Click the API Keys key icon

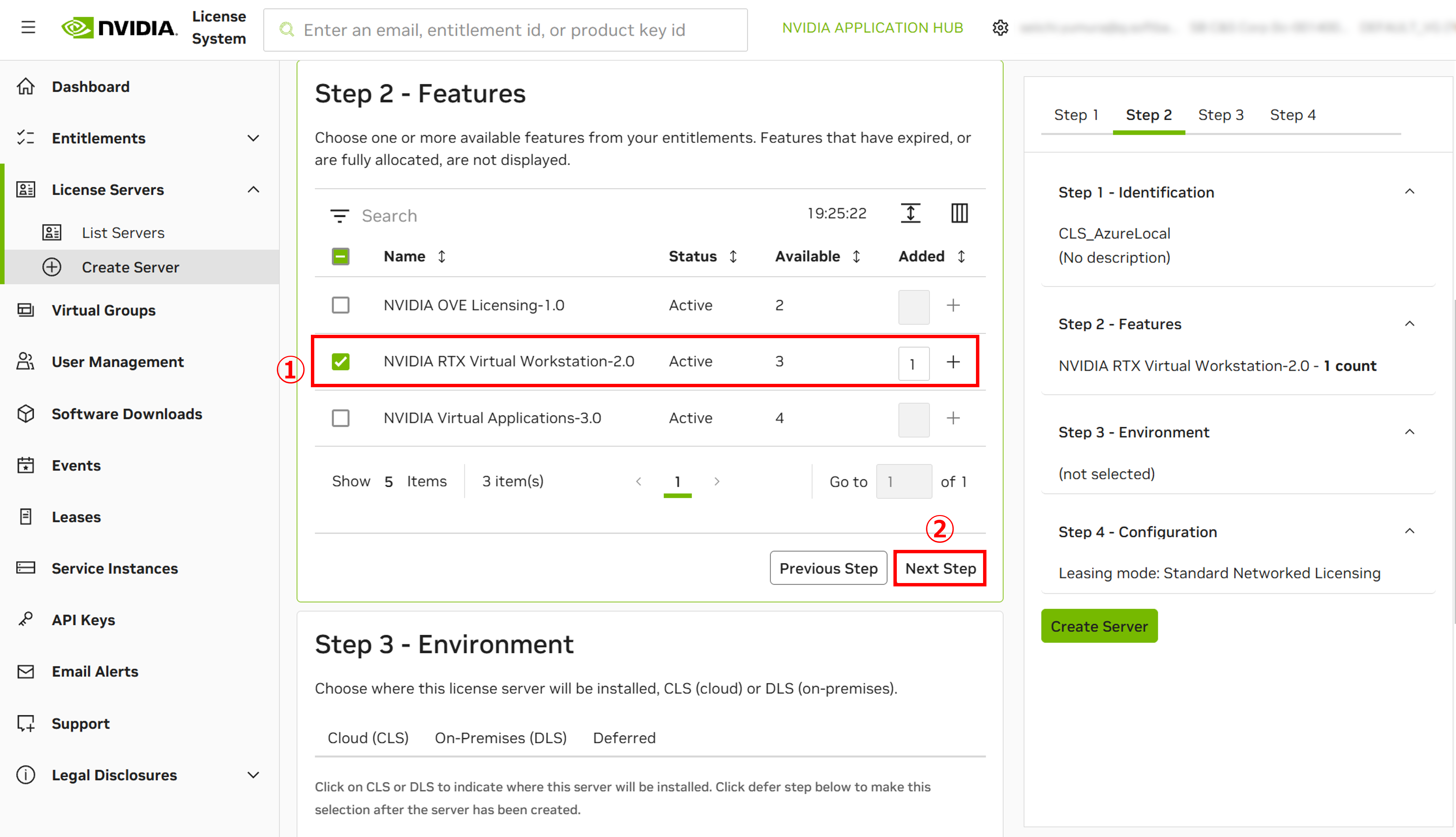pyautogui.click(x=26, y=619)
